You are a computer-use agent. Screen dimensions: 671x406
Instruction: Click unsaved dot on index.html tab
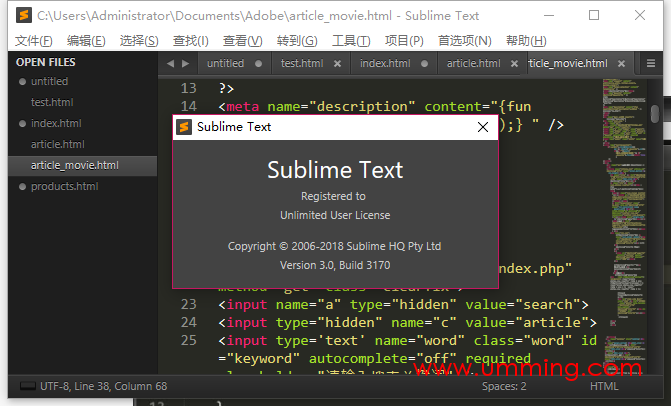(424, 64)
